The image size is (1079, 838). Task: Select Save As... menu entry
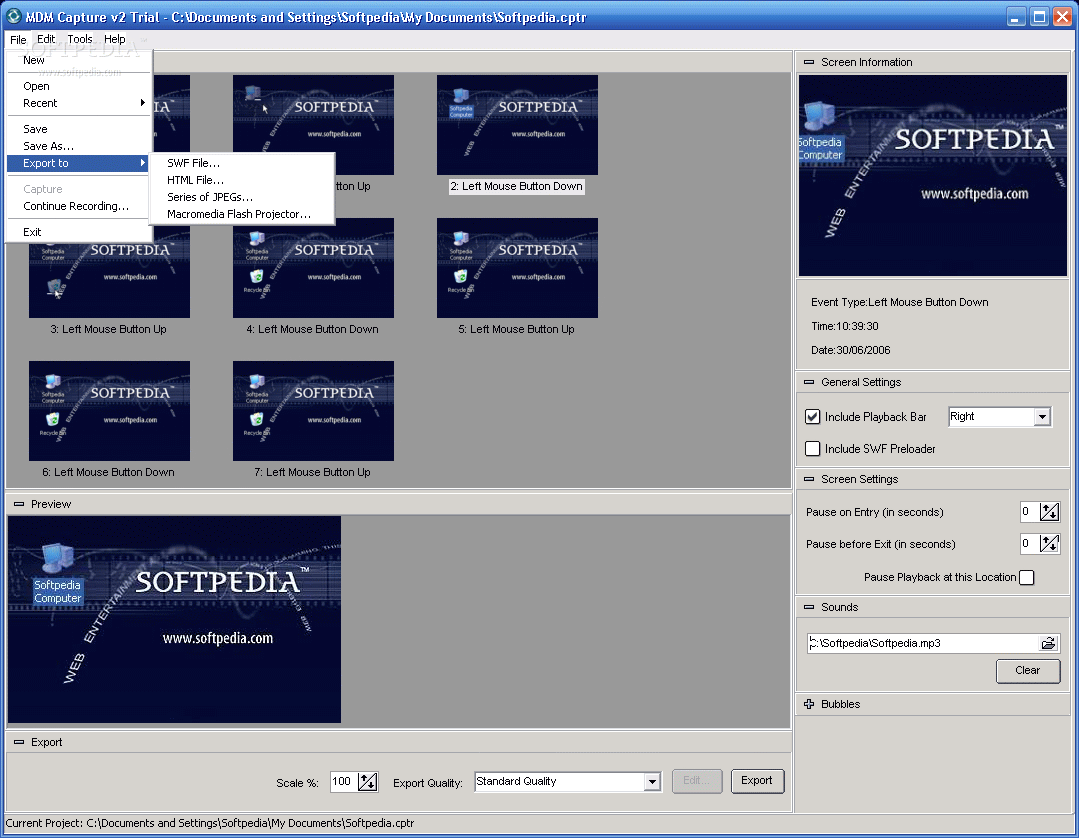78,146
